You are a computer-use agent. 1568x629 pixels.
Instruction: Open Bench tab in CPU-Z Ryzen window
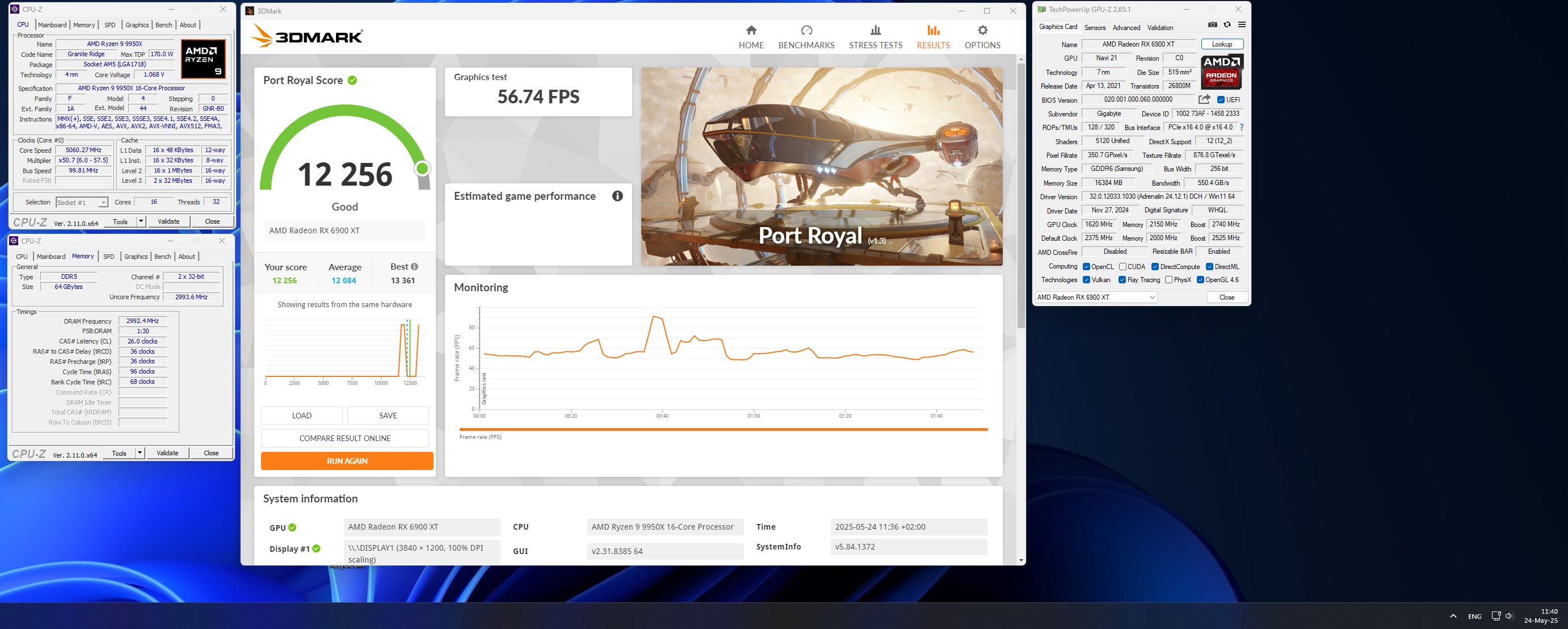tap(164, 25)
